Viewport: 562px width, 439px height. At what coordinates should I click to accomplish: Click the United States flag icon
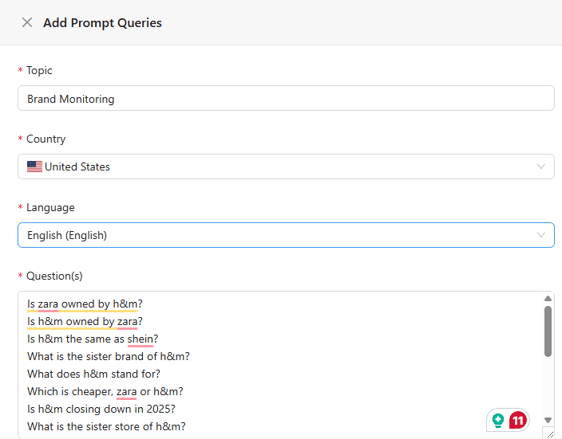tap(34, 167)
